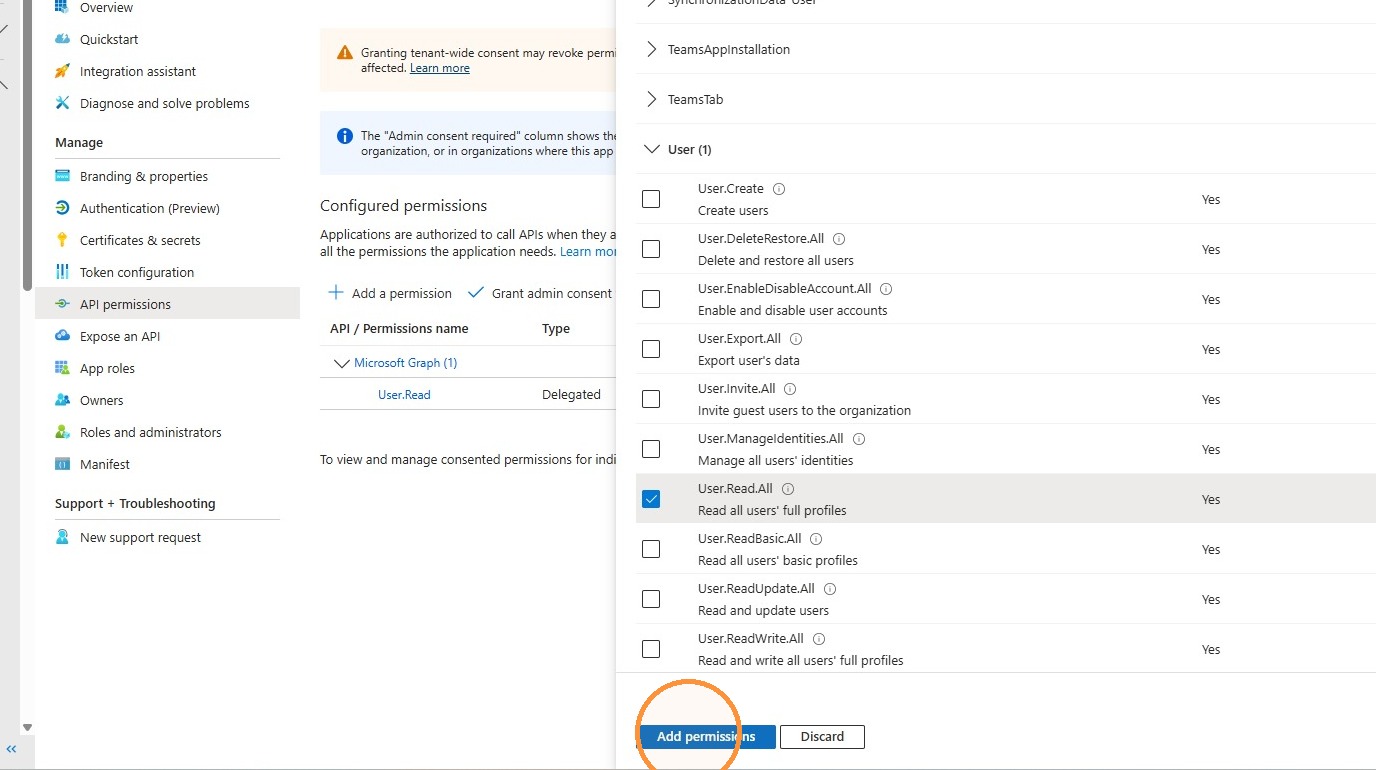Click info icon next to User.Read.All
This screenshot has width=1376, height=770.
tap(788, 489)
